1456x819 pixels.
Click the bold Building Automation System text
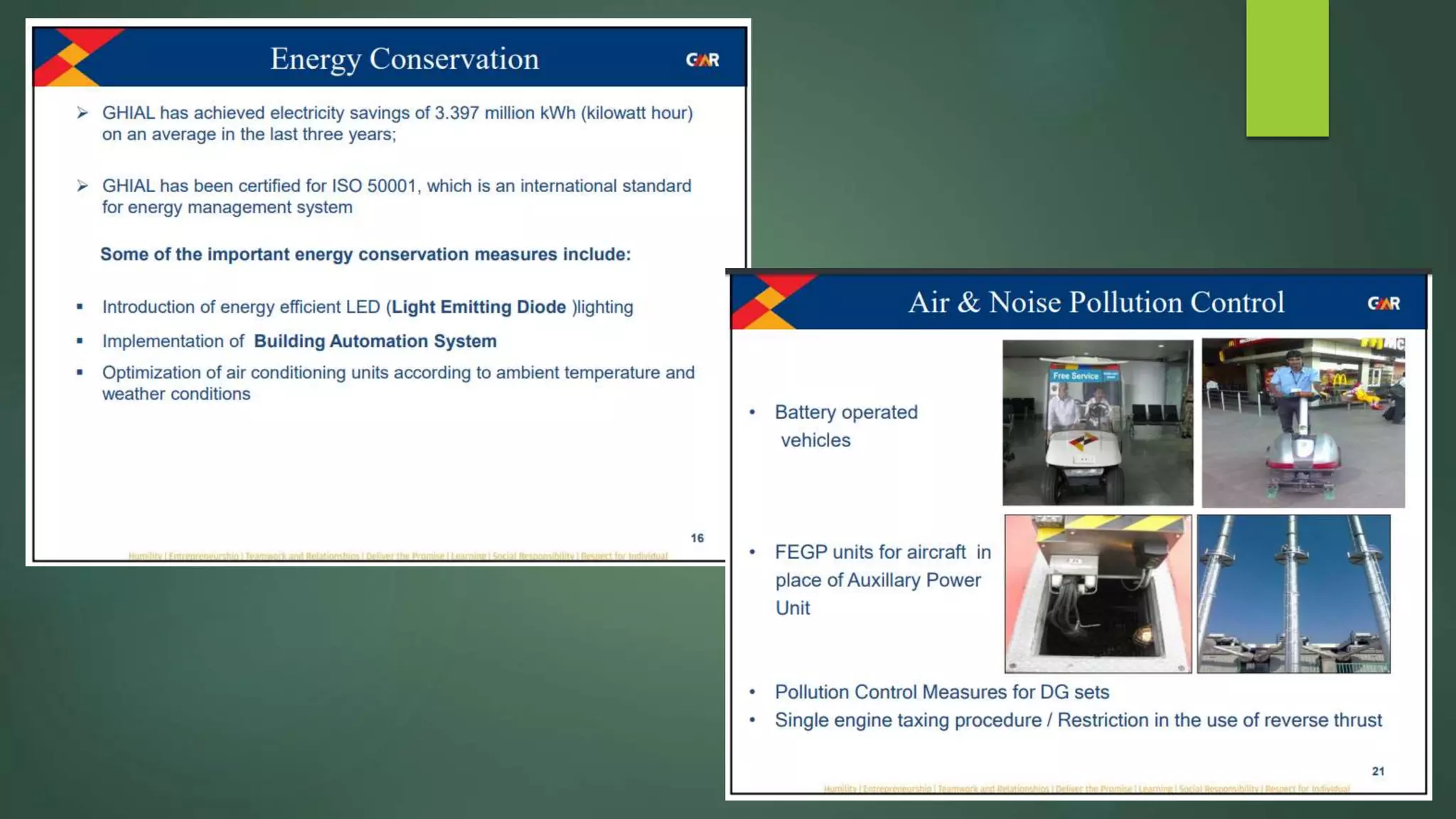[375, 341]
